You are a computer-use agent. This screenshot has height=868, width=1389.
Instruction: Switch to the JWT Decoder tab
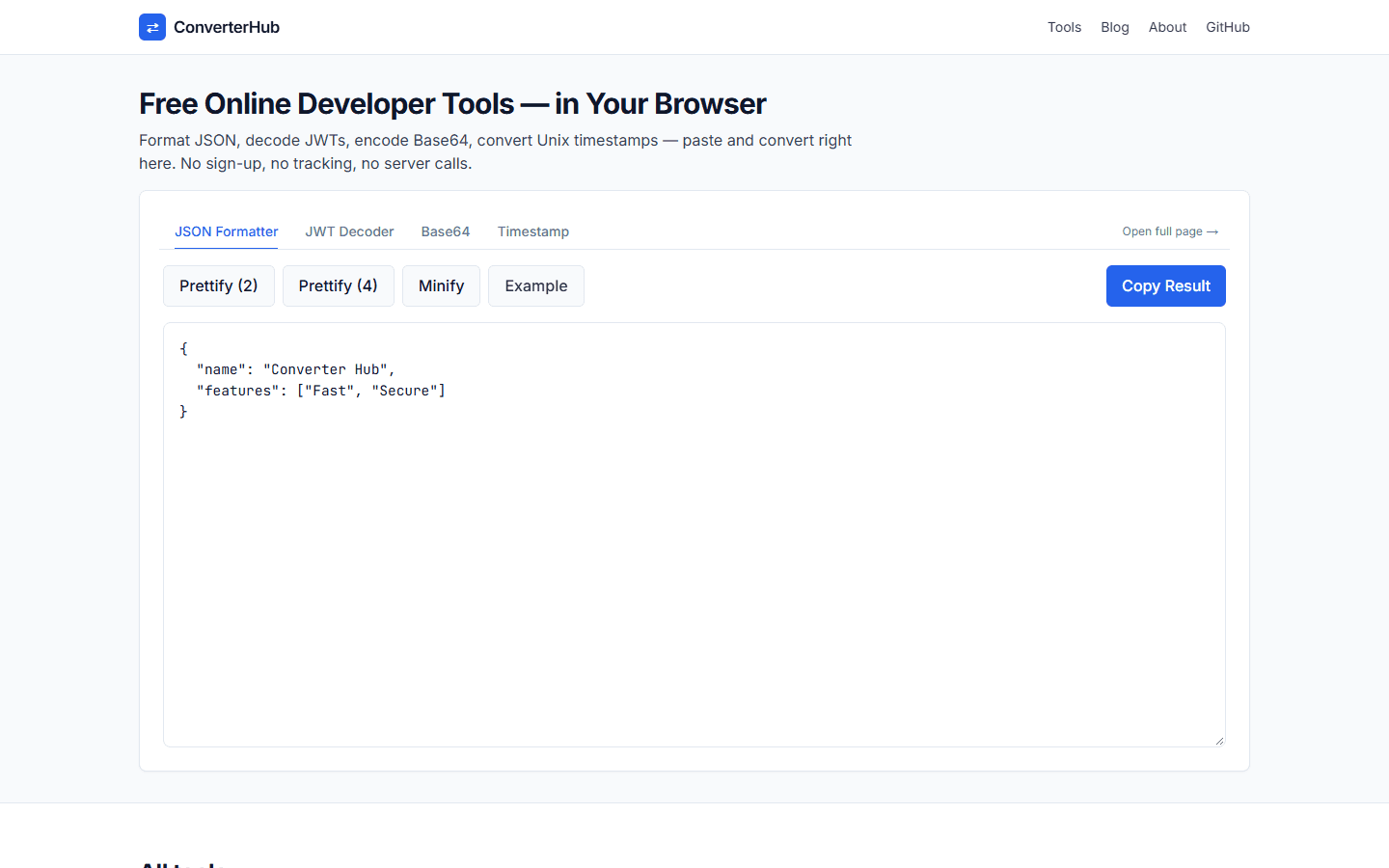[349, 231]
